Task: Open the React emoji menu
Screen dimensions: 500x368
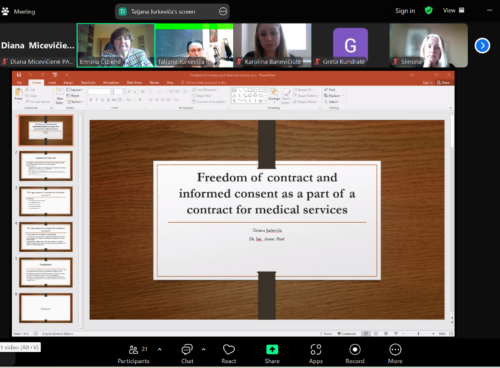Action: pos(229,354)
